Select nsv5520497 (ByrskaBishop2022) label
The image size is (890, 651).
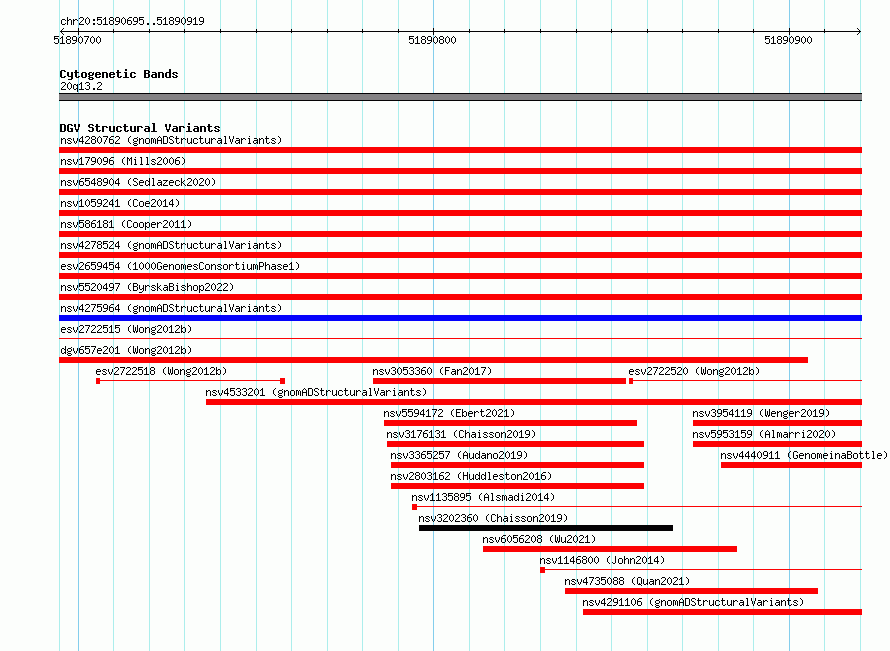(147, 287)
